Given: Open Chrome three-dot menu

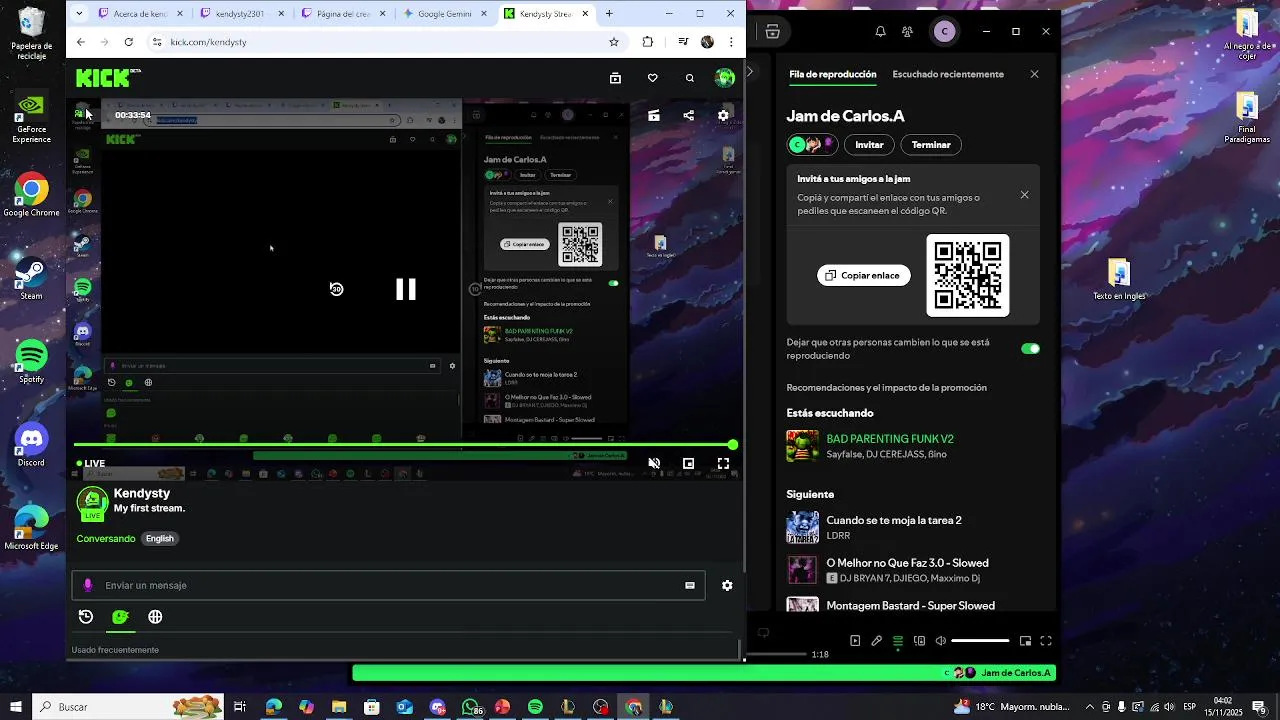Looking at the screenshot, I should pyautogui.click(x=732, y=42).
